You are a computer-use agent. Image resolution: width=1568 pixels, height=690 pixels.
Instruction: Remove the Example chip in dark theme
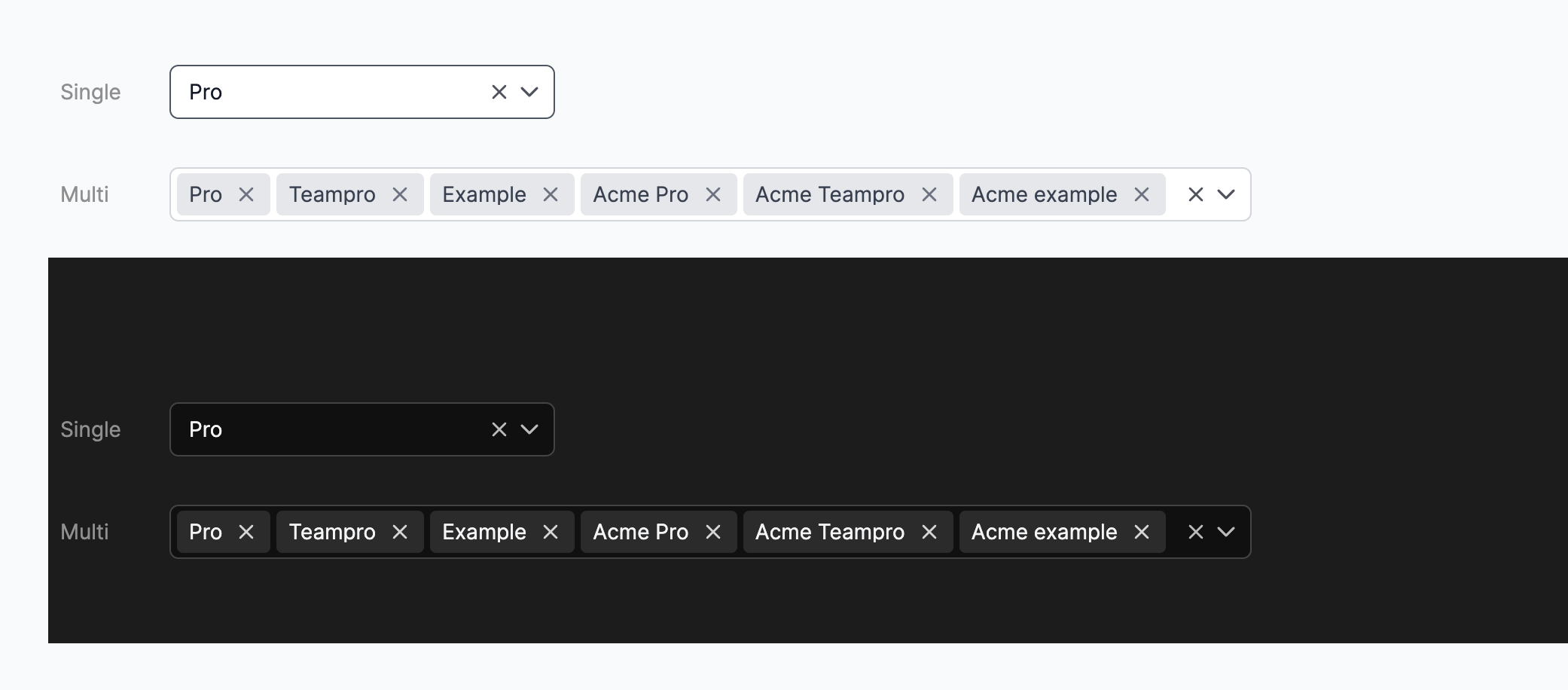coord(550,532)
